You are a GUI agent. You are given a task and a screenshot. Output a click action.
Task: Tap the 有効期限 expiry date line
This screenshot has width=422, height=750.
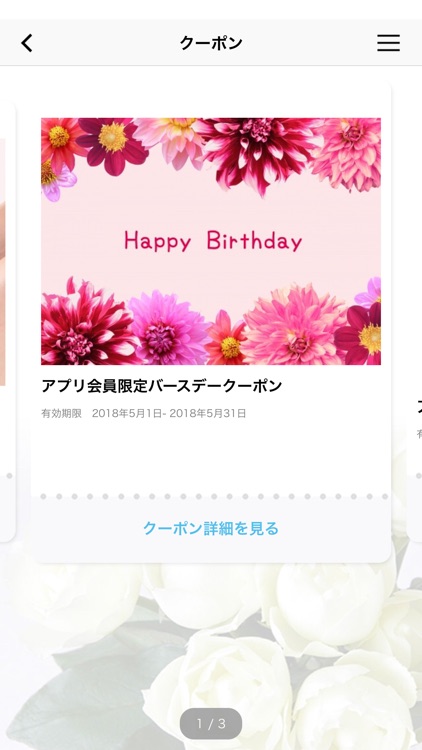tap(144, 413)
